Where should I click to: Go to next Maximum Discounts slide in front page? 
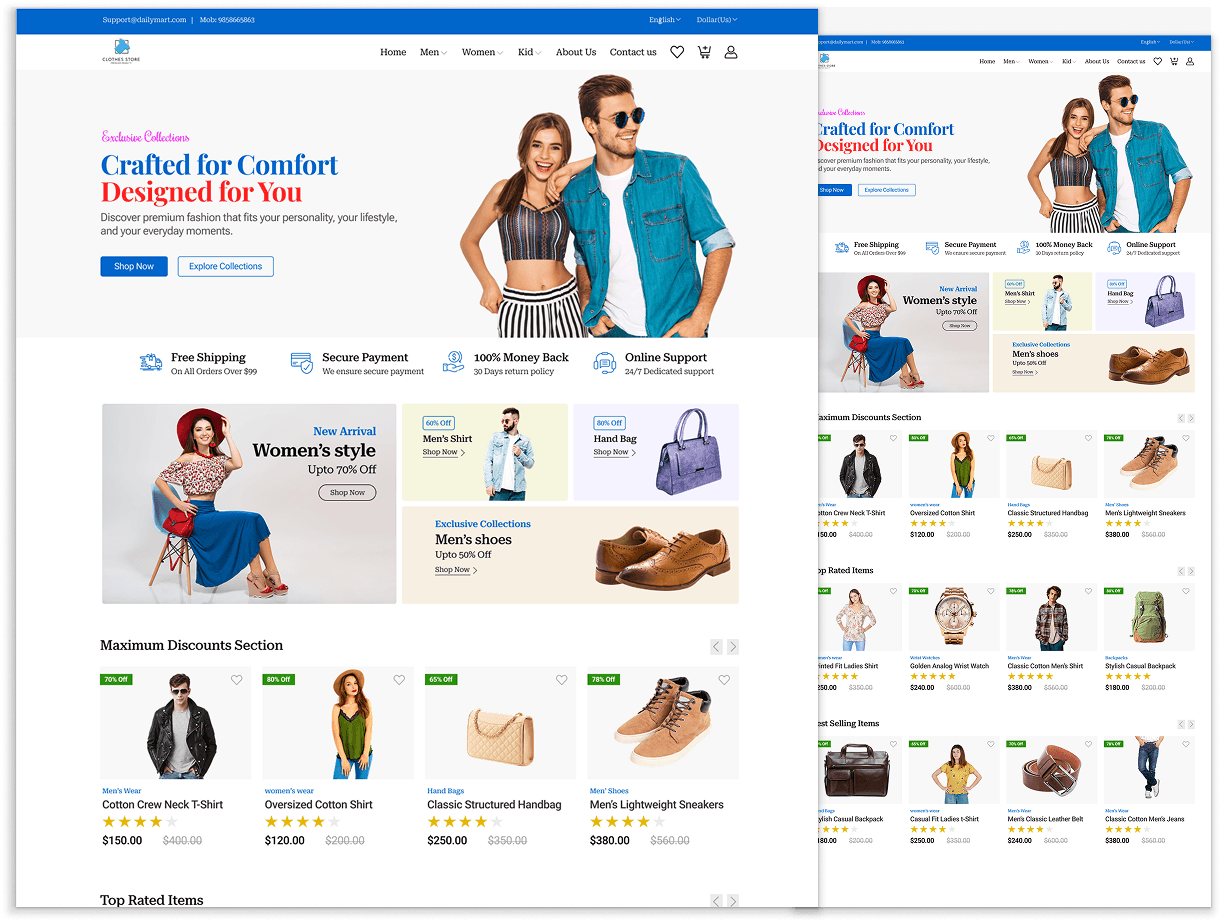pos(733,647)
